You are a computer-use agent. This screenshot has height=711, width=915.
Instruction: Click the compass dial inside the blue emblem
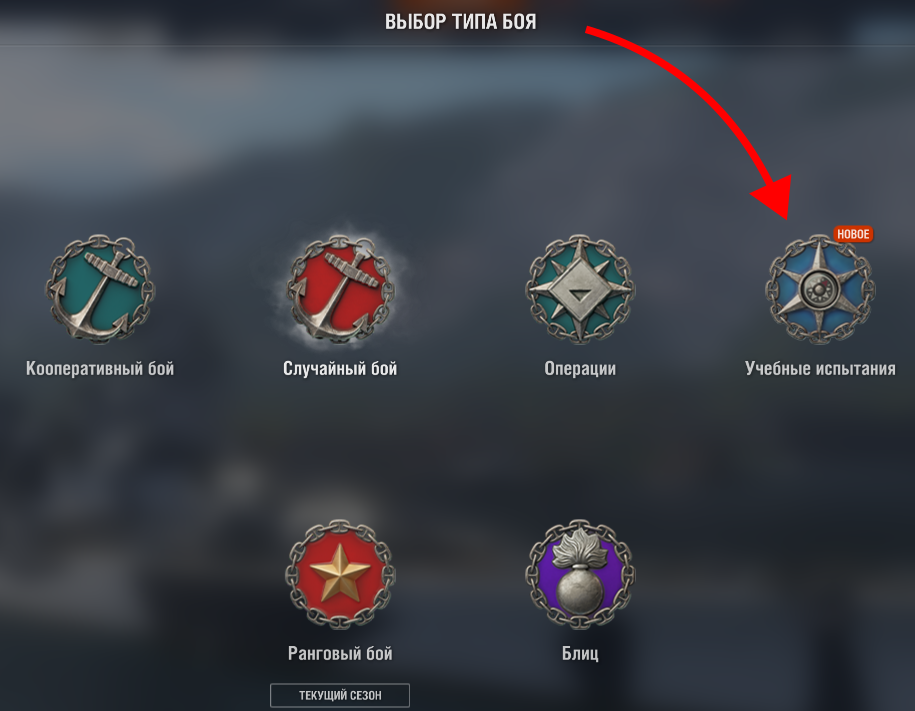click(x=819, y=289)
